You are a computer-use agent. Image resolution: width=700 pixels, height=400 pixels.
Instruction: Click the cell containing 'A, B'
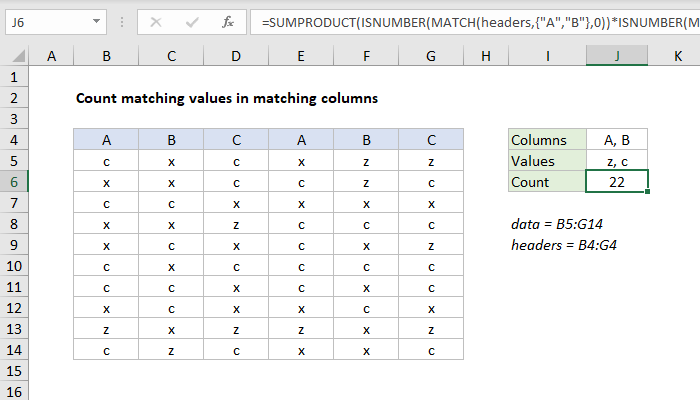617,140
